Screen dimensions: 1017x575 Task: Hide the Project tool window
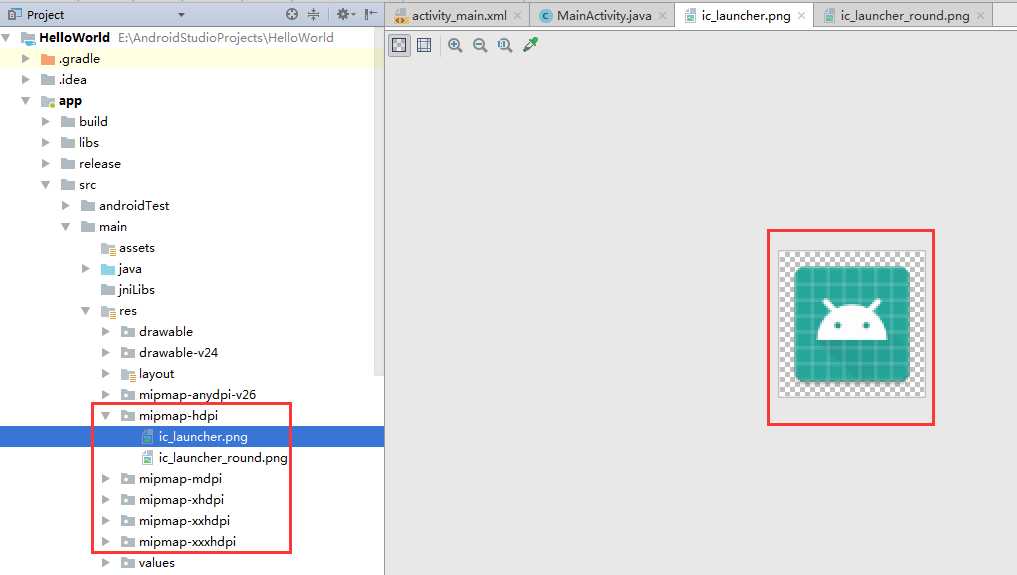tap(370, 14)
